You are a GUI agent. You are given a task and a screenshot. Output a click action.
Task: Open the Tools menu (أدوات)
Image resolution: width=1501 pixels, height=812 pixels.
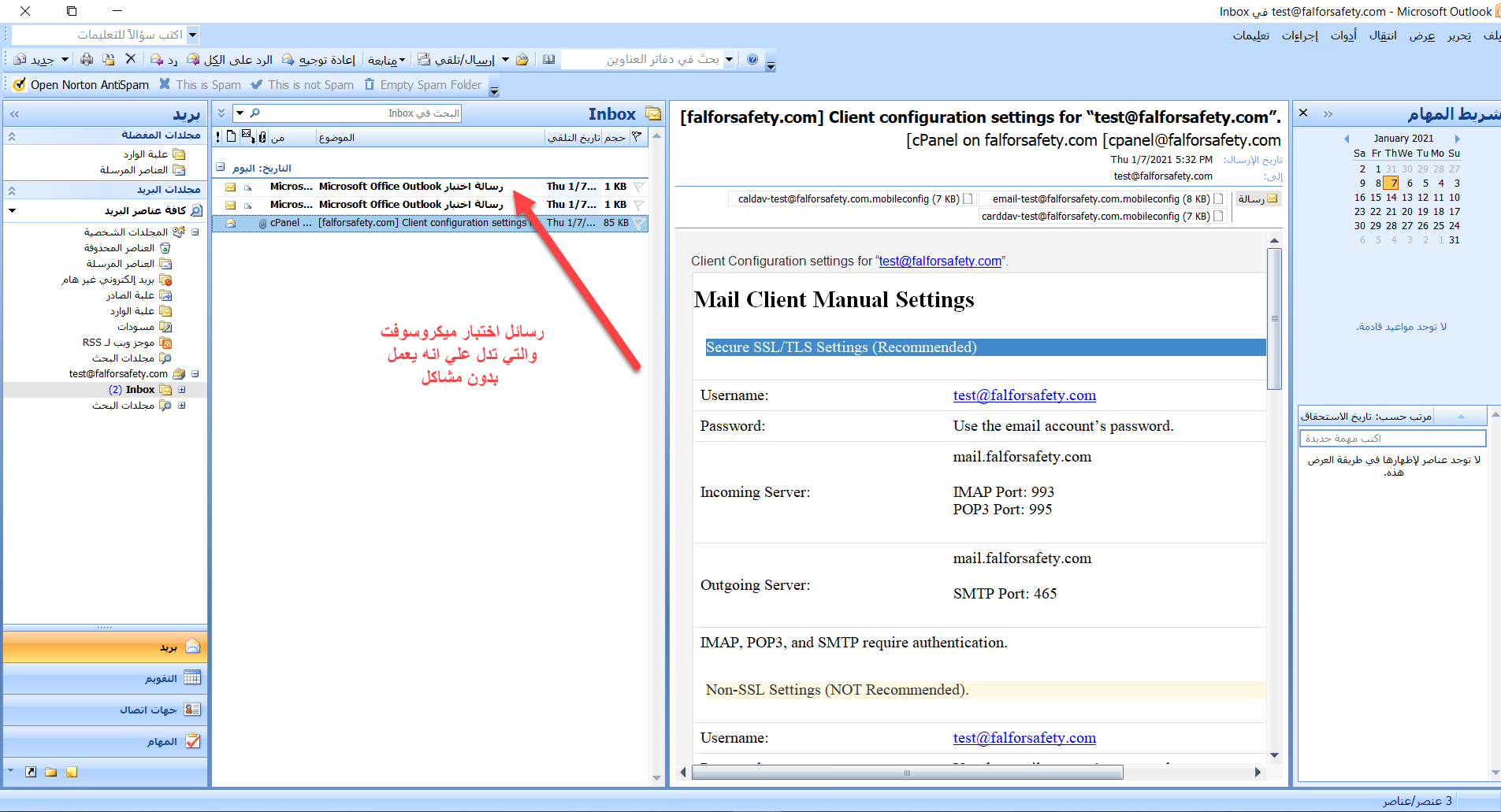pyautogui.click(x=1343, y=35)
